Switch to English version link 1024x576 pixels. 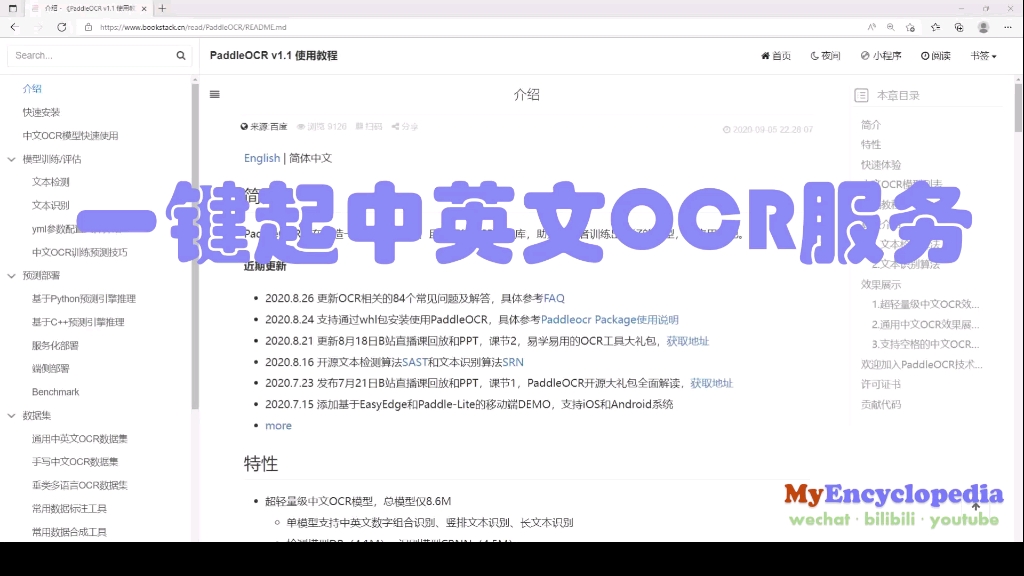click(262, 158)
